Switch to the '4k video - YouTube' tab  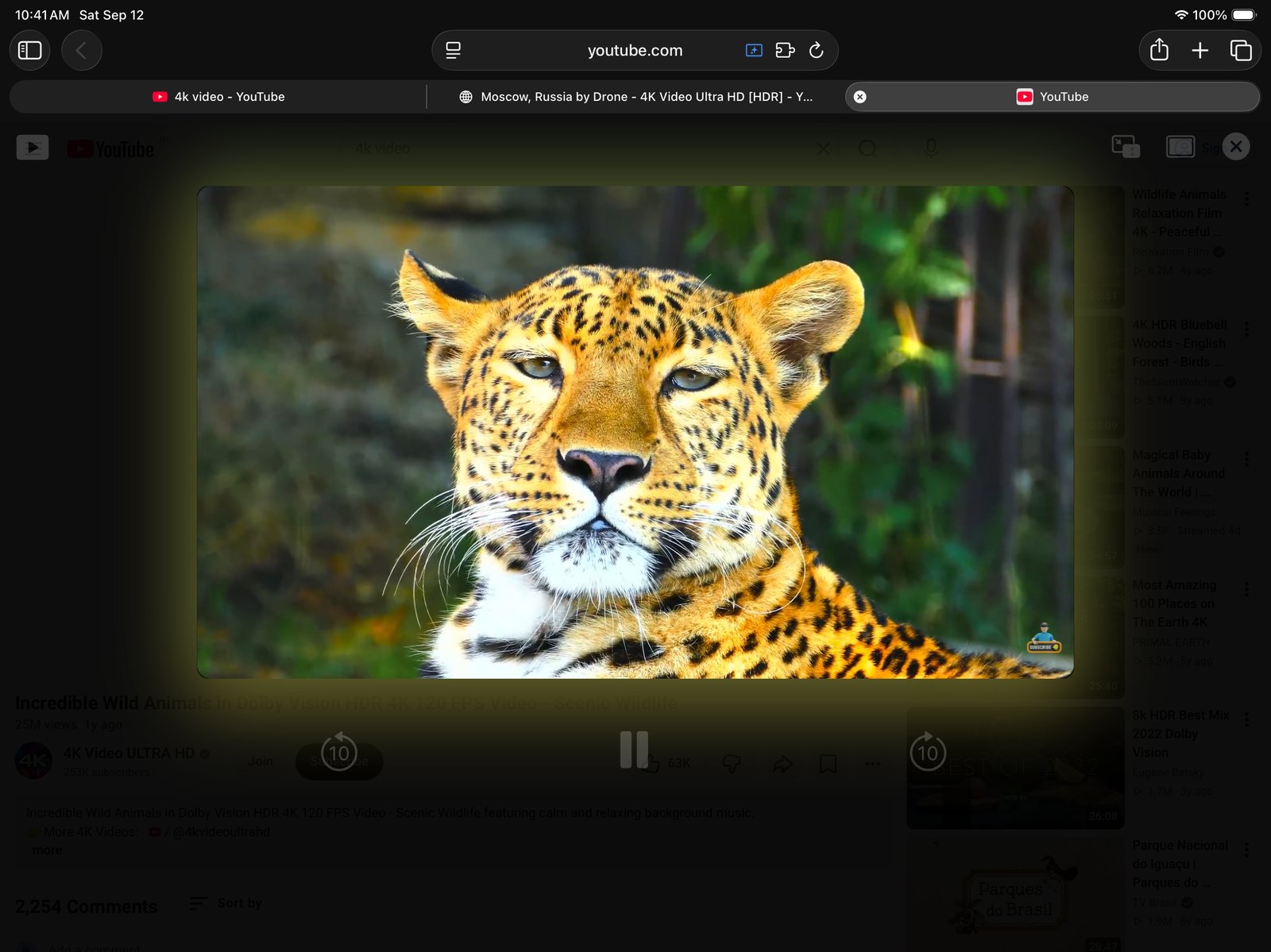pos(218,97)
